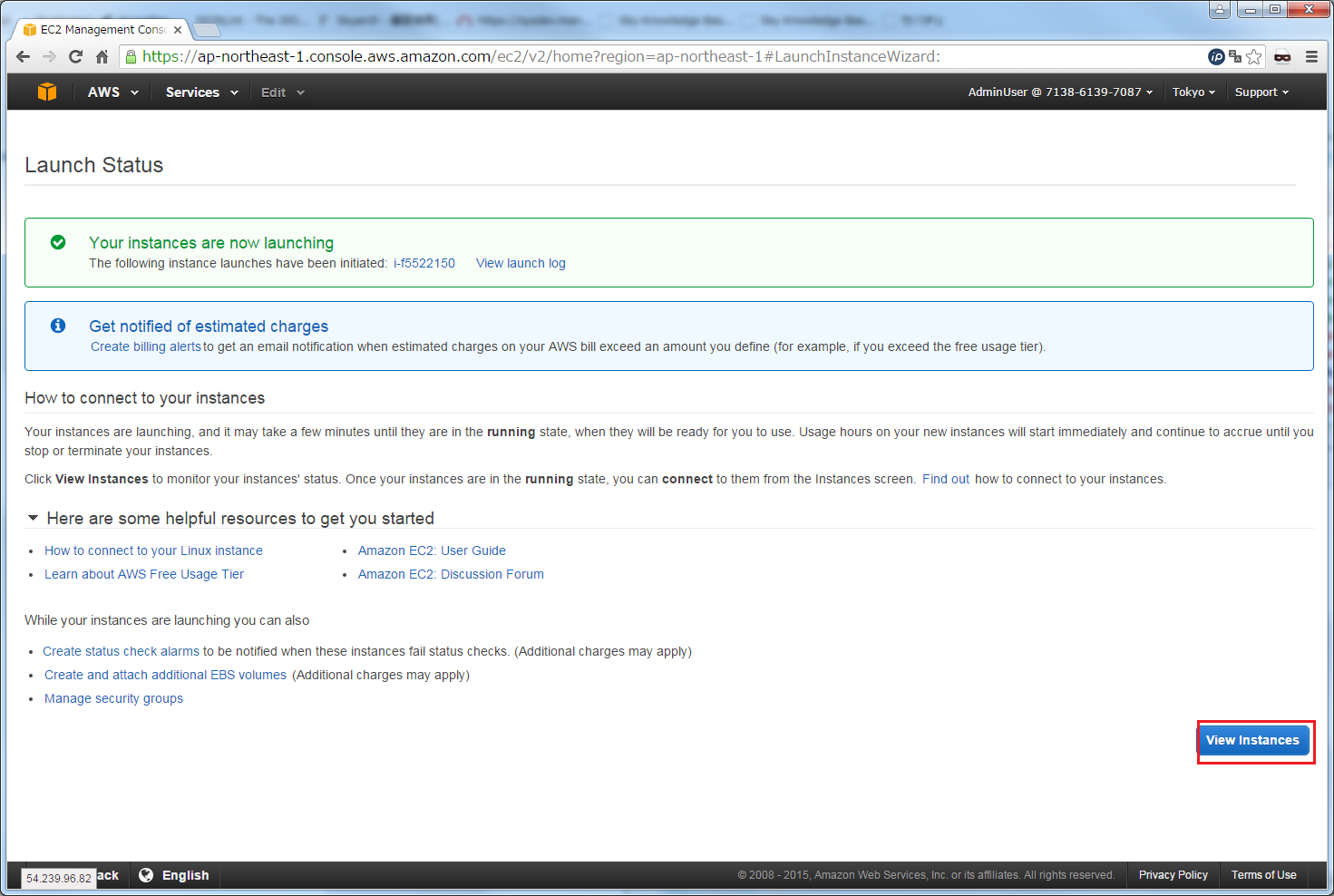Click the browser forward arrow
This screenshot has width=1334, height=896.
(49, 56)
